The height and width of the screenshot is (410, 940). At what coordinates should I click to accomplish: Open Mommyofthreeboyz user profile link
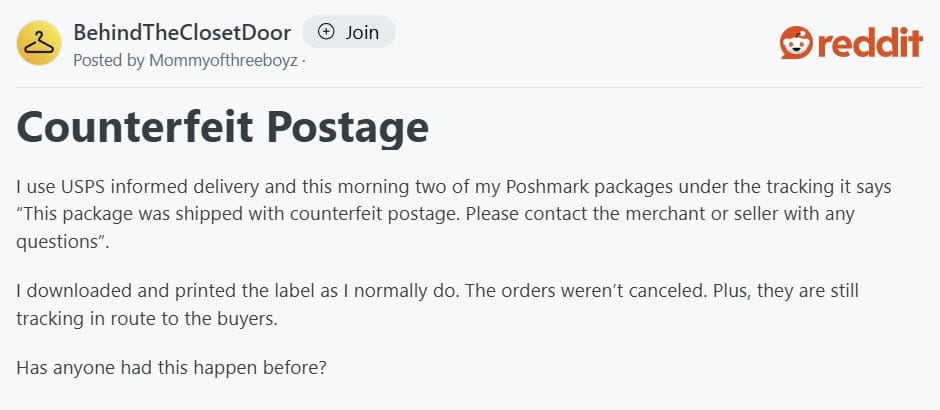click(x=223, y=59)
